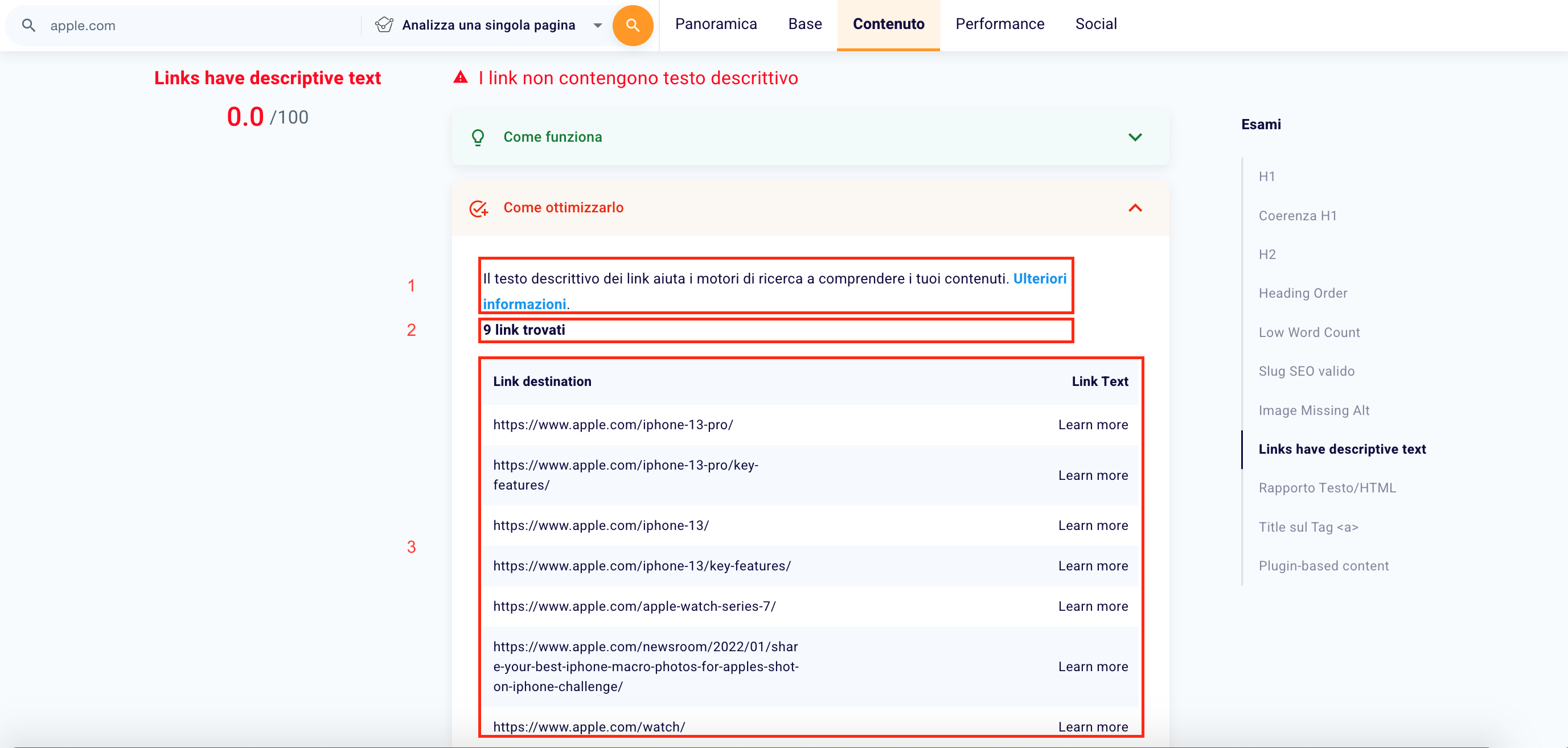
Task: Switch to the Panoramica tab
Action: click(x=716, y=24)
